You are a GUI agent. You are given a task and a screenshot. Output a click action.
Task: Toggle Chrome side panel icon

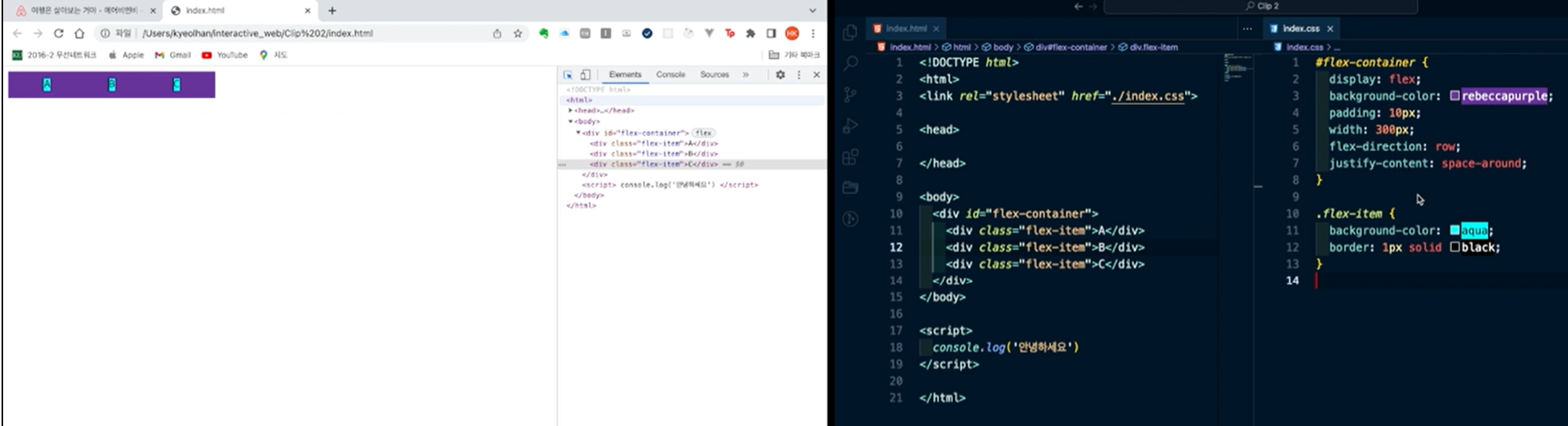771,34
